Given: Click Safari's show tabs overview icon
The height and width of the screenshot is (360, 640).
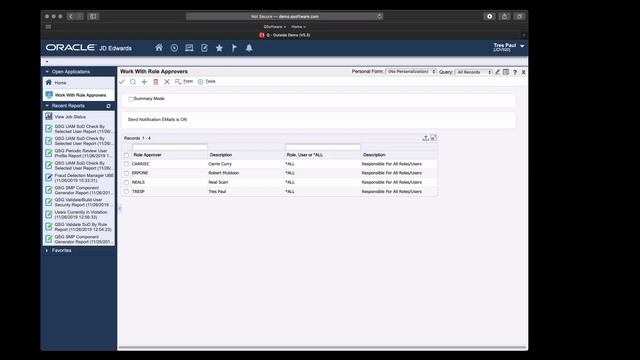Looking at the screenshot, I should point(519,16).
